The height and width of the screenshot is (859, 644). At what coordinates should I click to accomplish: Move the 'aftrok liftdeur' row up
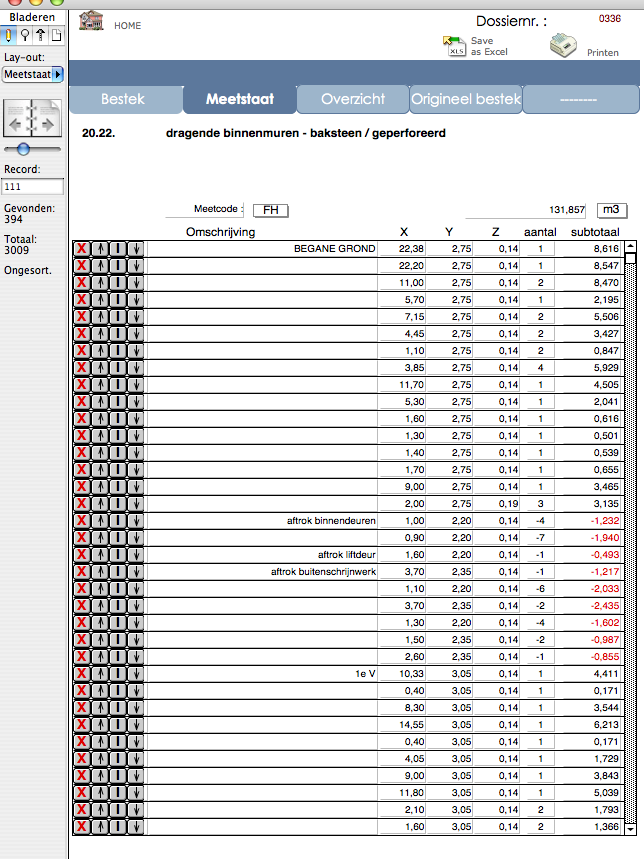pos(100,555)
